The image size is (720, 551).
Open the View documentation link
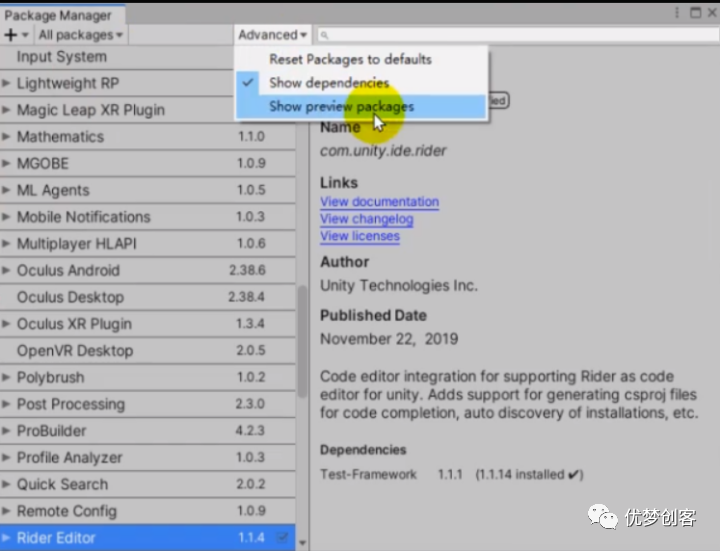click(379, 202)
